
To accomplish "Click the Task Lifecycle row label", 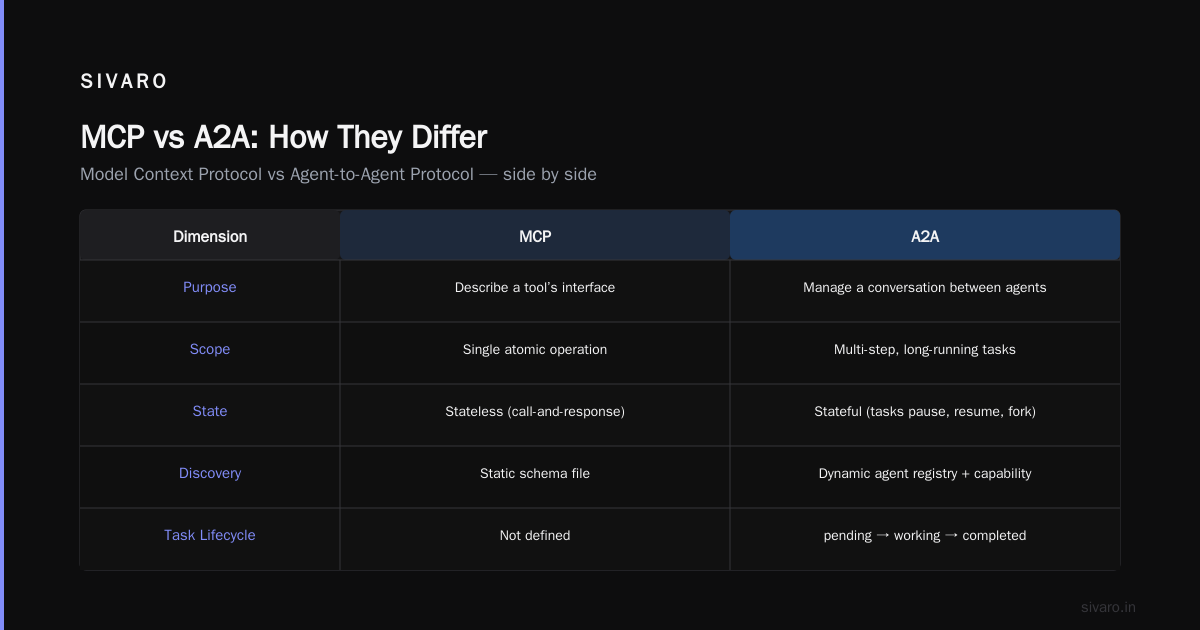I will coord(210,535).
